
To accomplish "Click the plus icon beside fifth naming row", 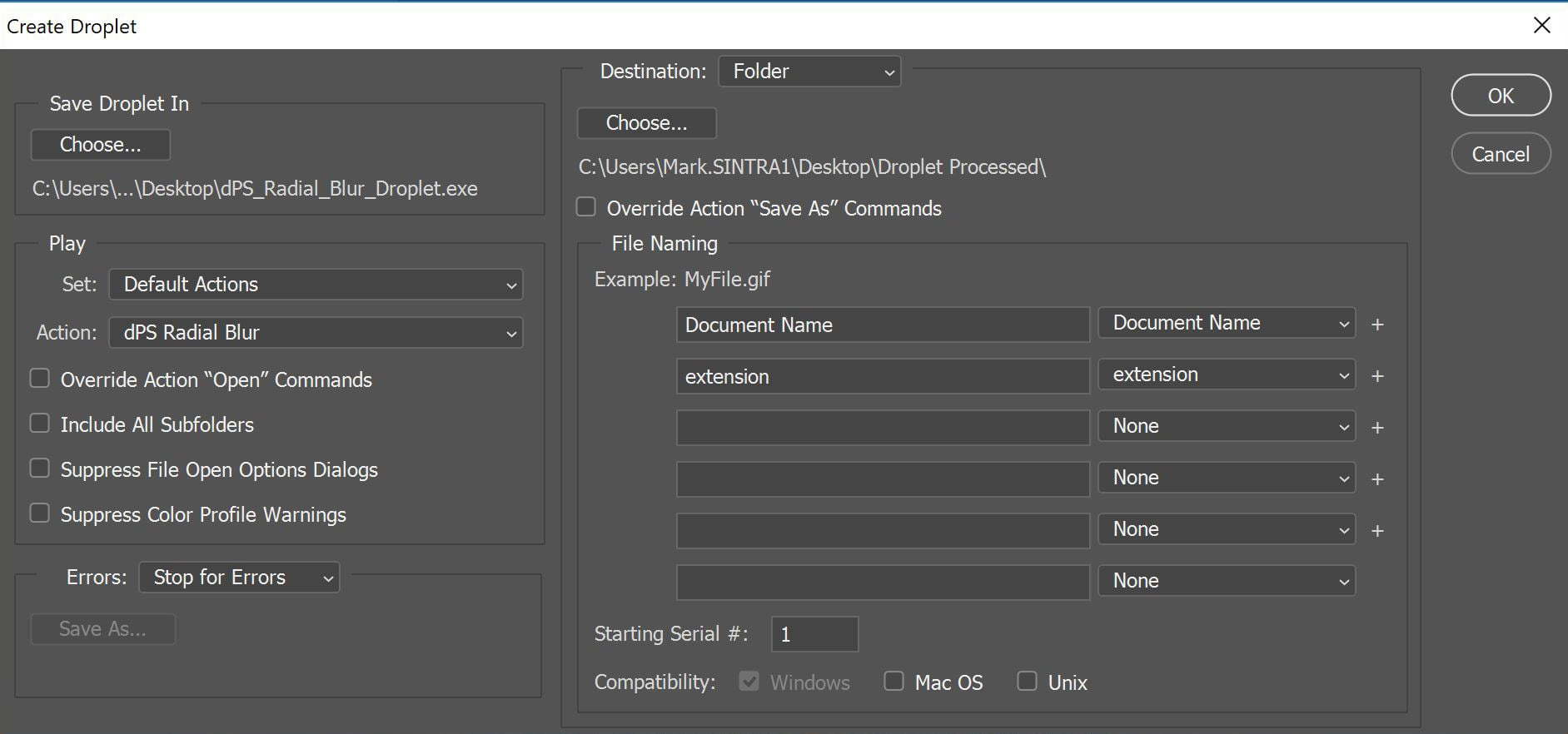I will pos(1377,531).
